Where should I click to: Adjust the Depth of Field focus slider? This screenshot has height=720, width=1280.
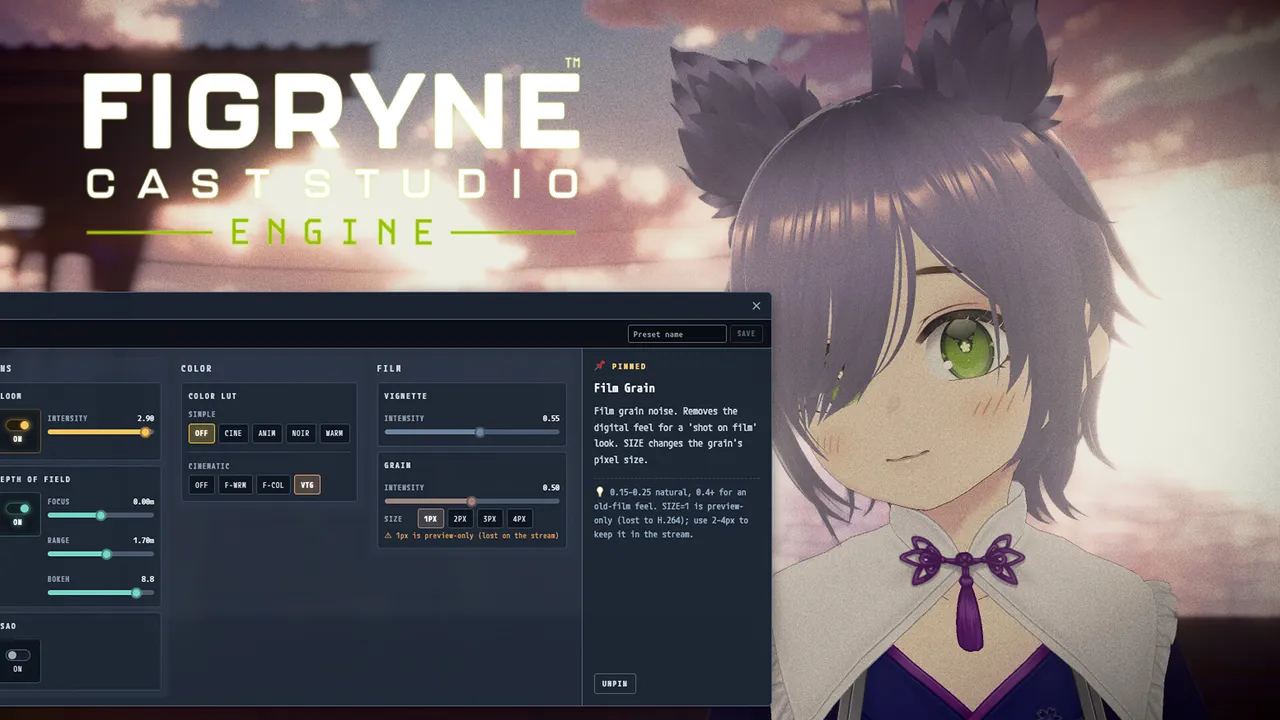pos(101,515)
